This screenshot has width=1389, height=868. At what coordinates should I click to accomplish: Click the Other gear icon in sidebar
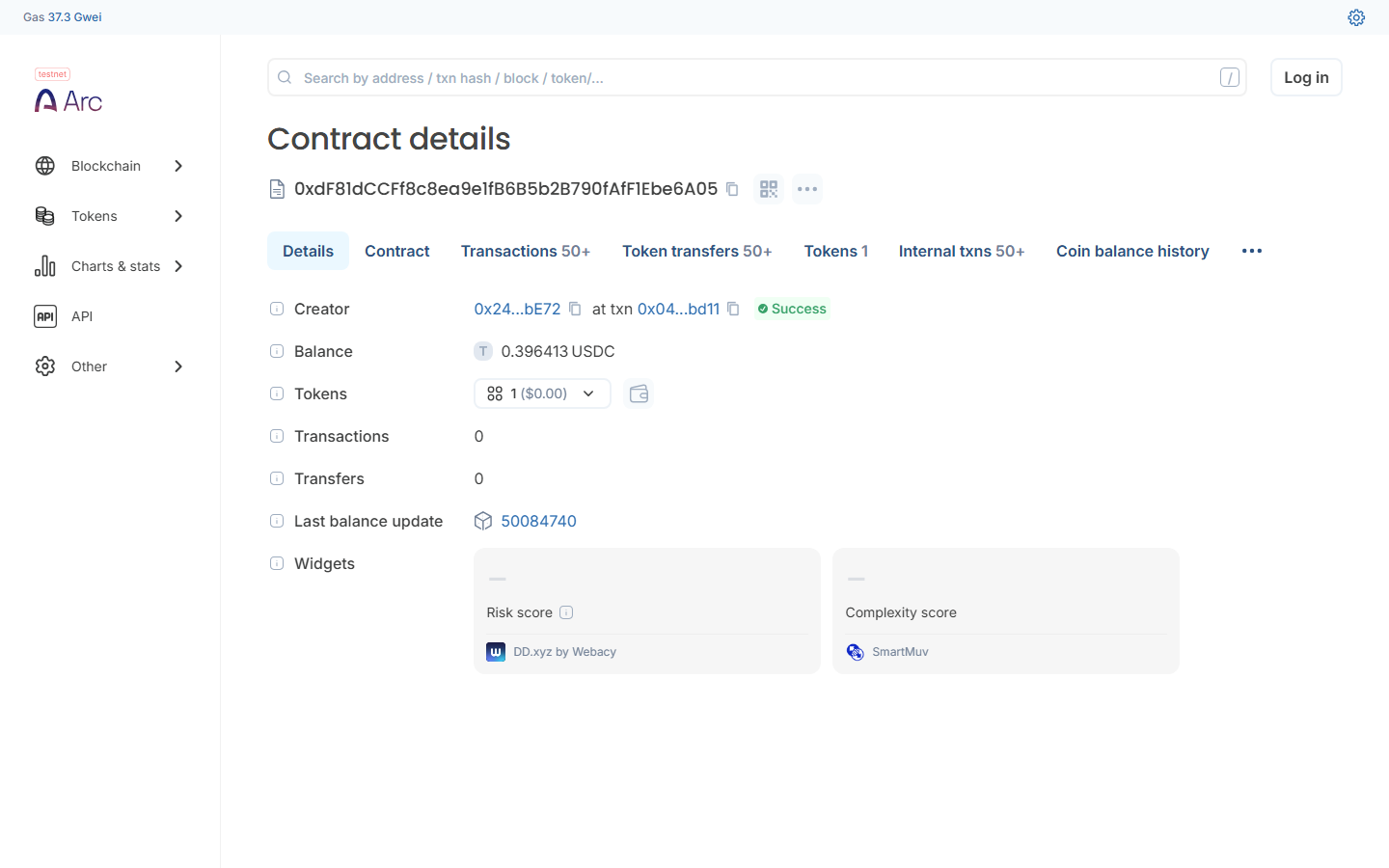(45, 366)
